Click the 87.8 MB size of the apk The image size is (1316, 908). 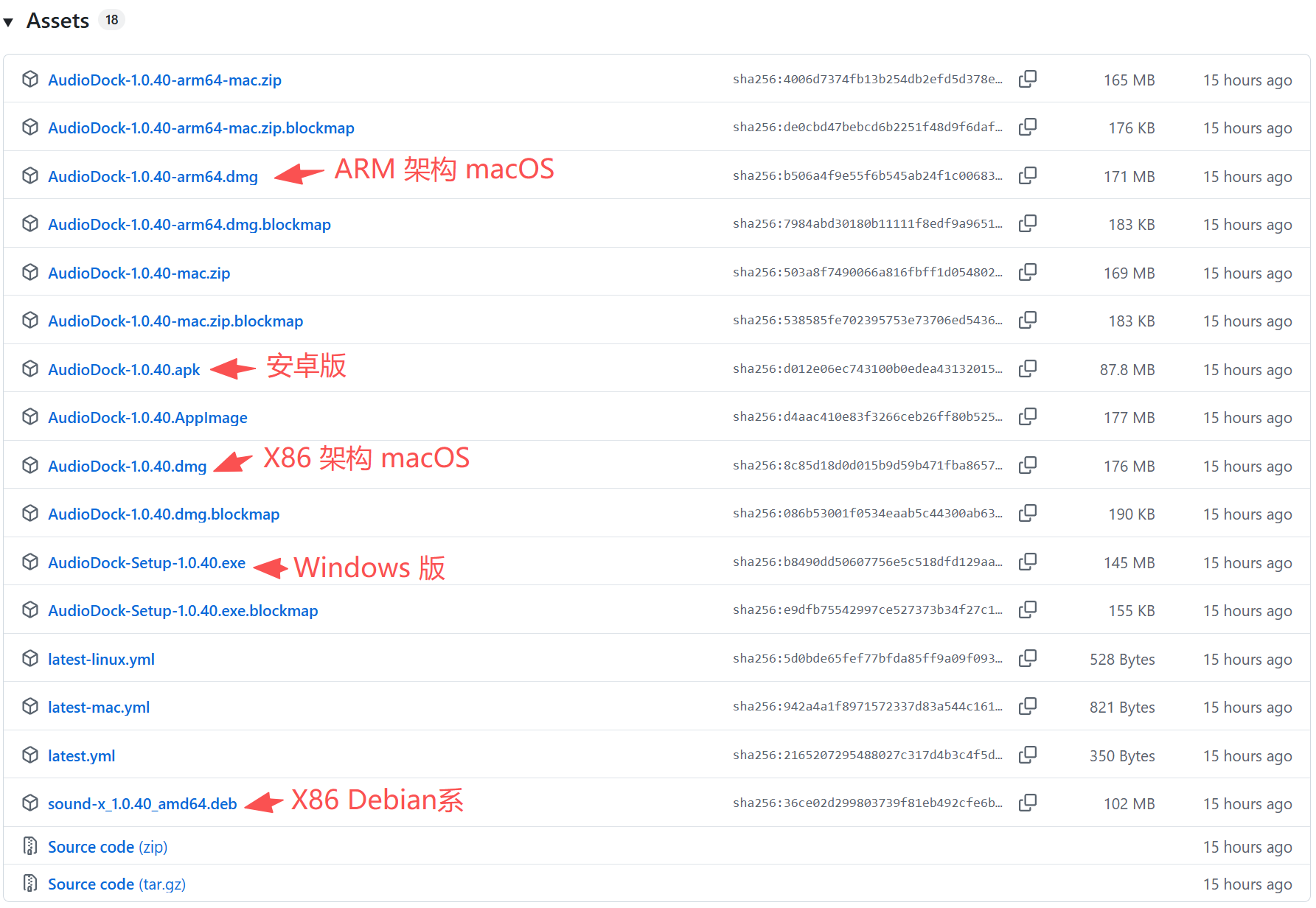click(1127, 370)
